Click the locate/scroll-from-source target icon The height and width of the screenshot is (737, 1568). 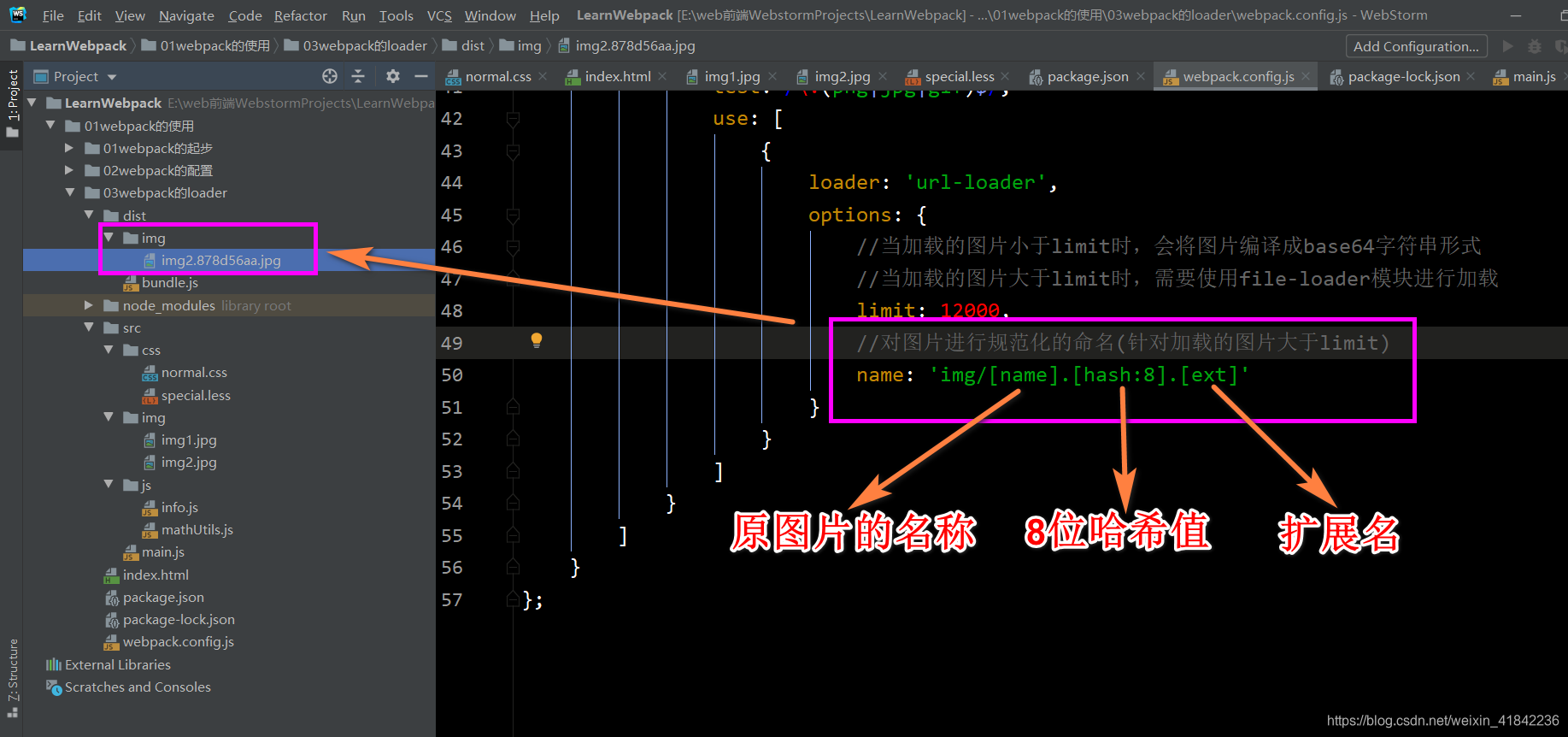[x=330, y=76]
